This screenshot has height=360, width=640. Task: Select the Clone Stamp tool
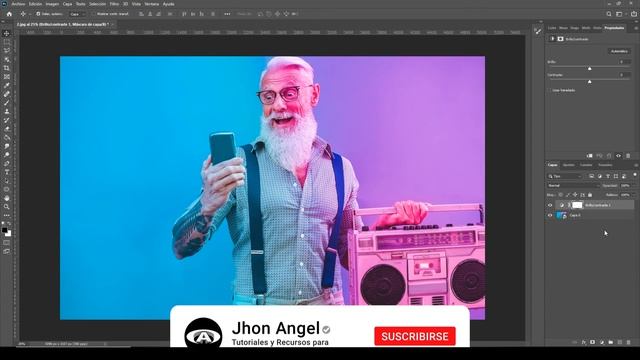6,111
